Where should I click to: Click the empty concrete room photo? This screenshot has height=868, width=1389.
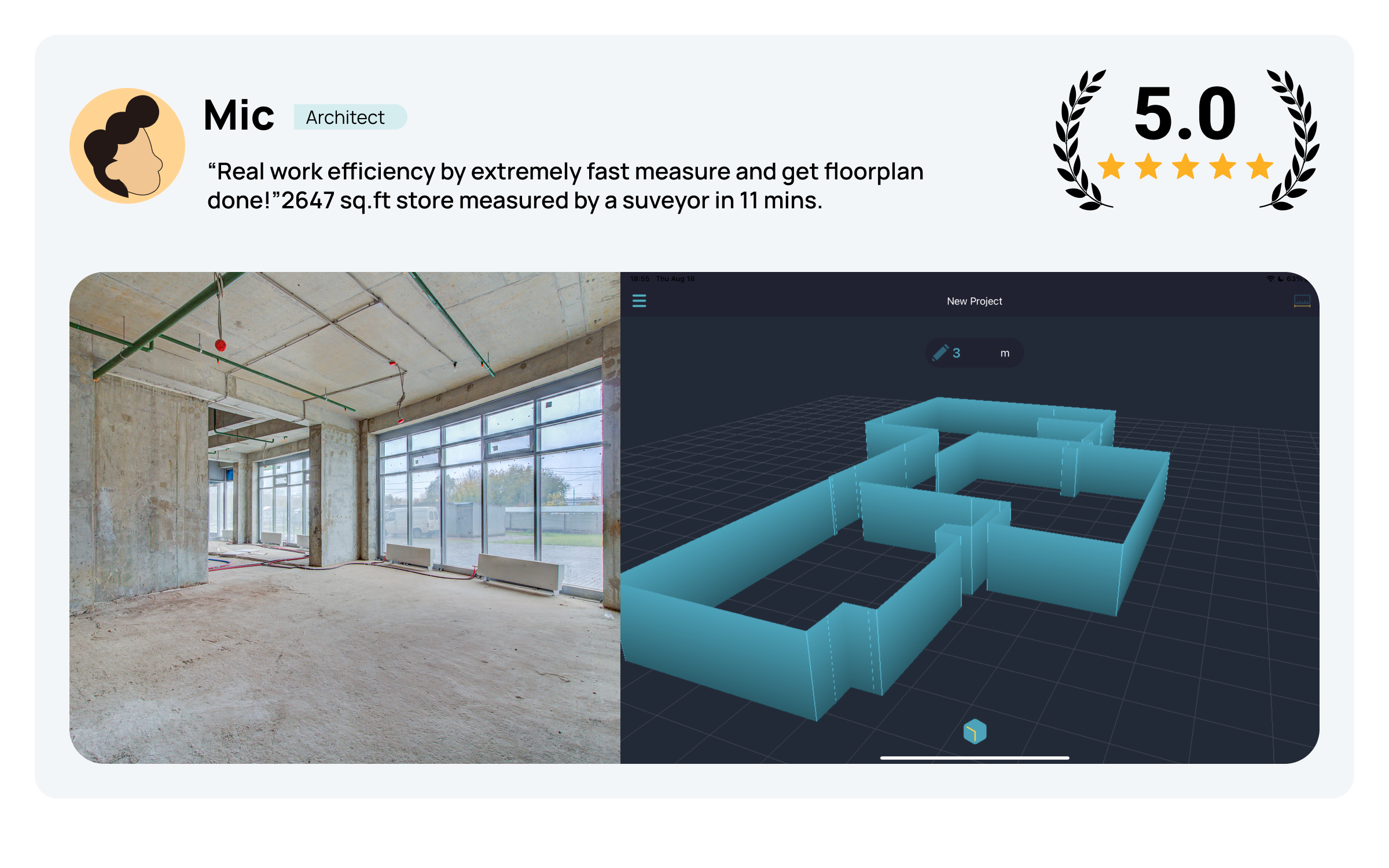pyautogui.click(x=345, y=518)
